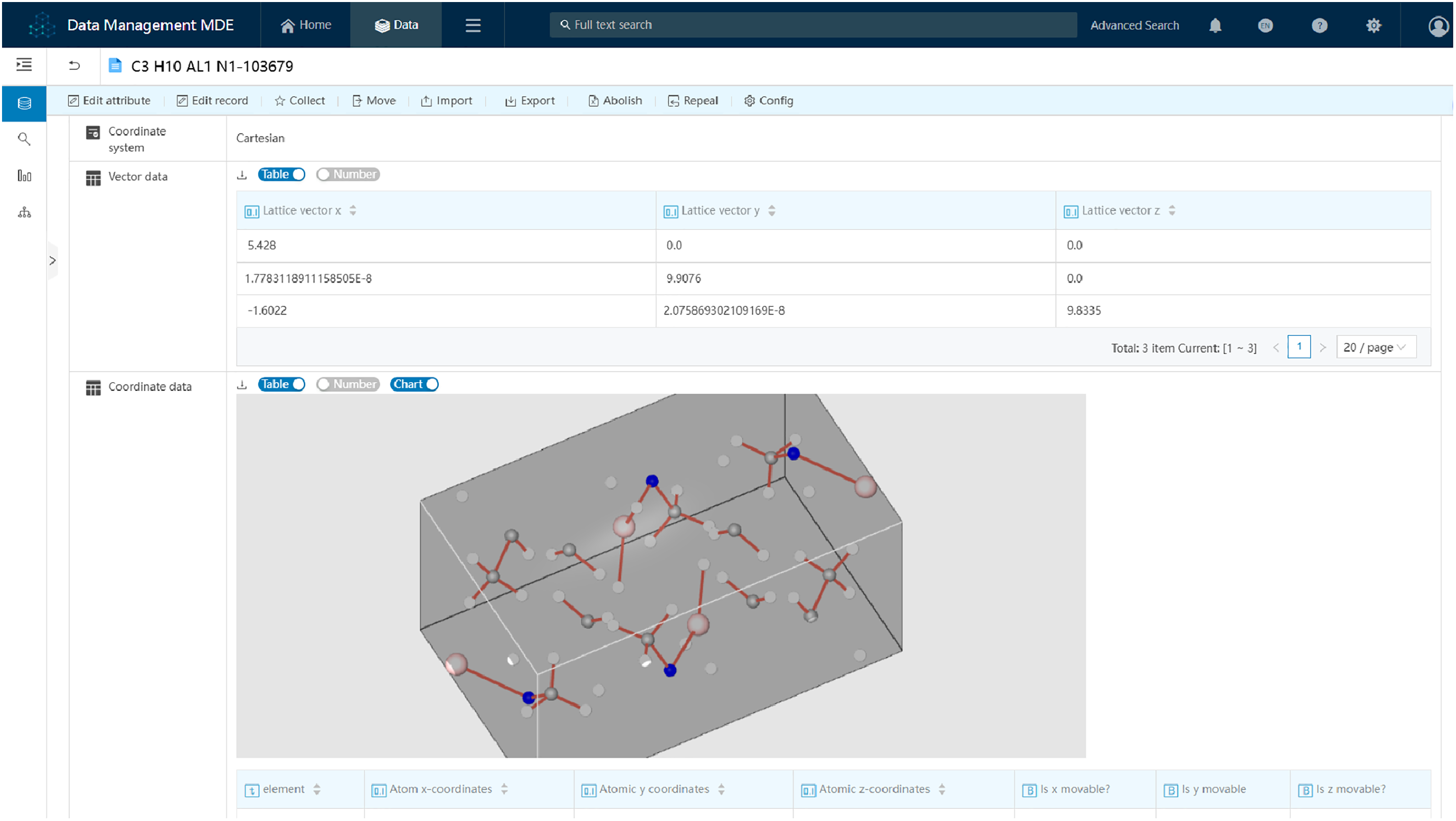This screenshot has height=821, width=1456.
Task: Open the sidebar statistics bar chart icon
Action: click(24, 176)
